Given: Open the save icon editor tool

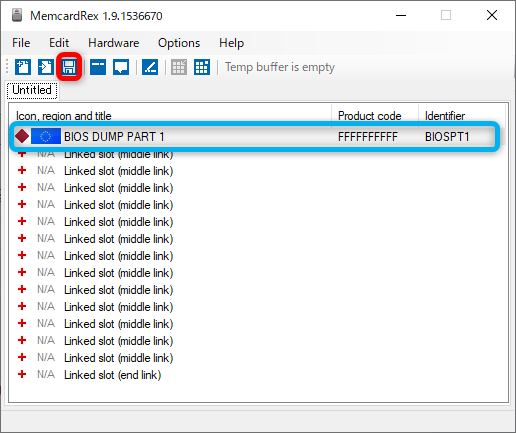Looking at the screenshot, I should click(x=150, y=67).
